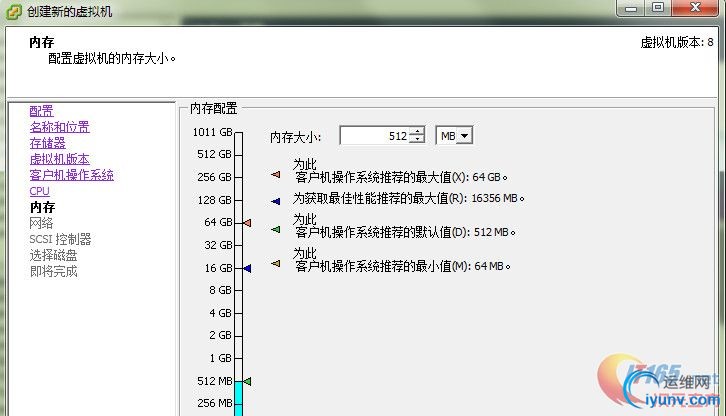Click the red 64 GB marker on the slider

tap(247, 223)
